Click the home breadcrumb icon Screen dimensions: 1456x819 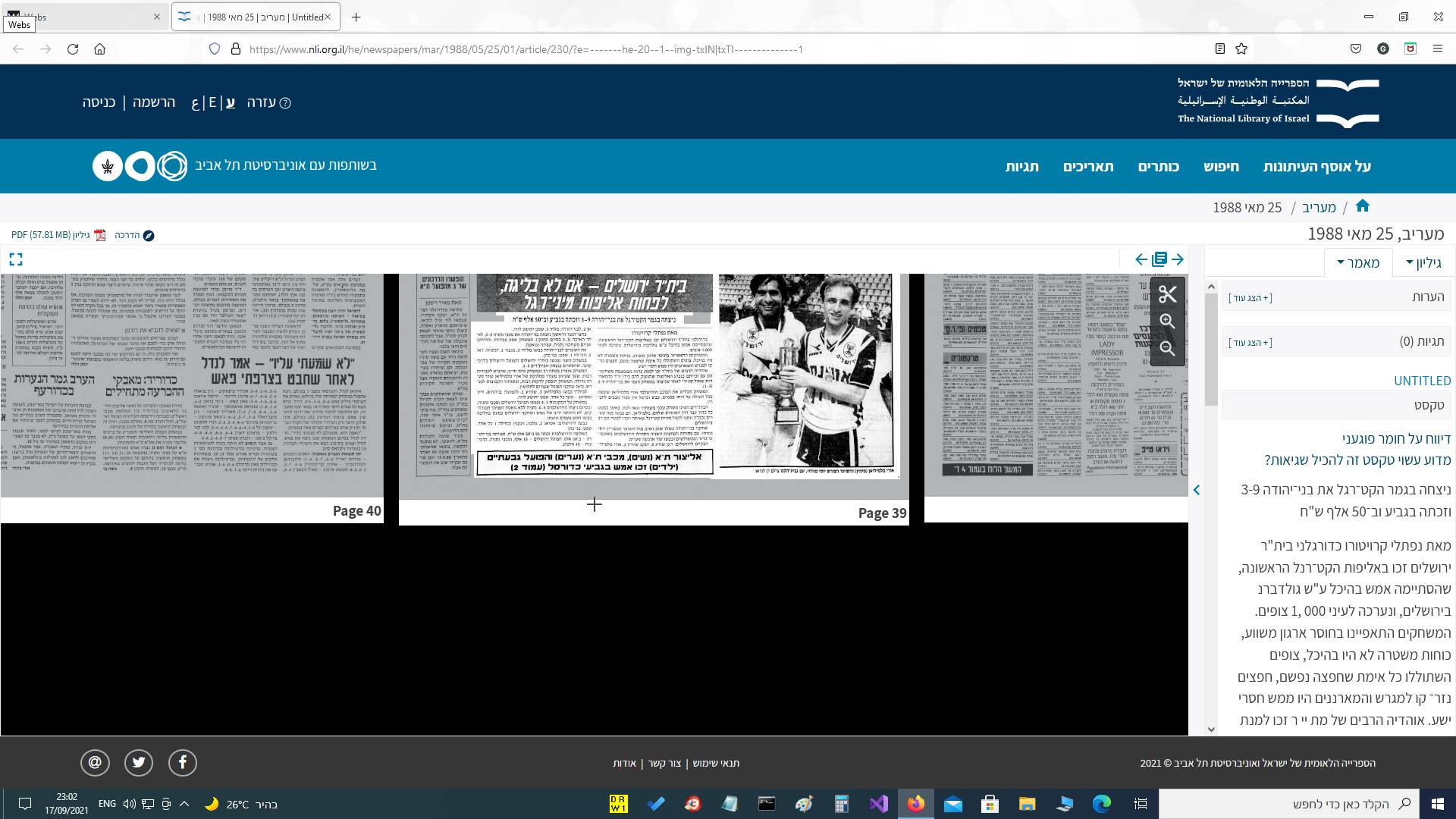[1363, 206]
